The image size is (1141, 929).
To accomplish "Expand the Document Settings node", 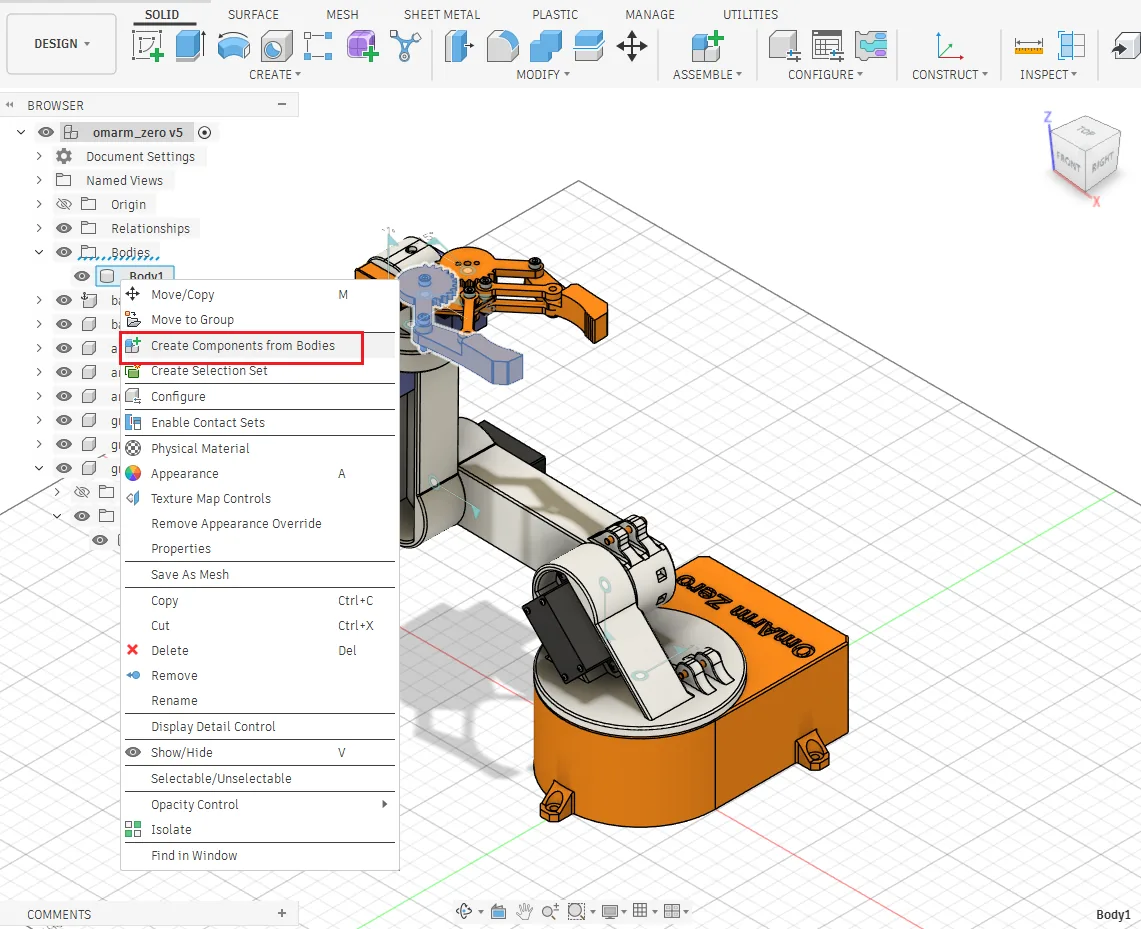I will pyautogui.click(x=39, y=156).
